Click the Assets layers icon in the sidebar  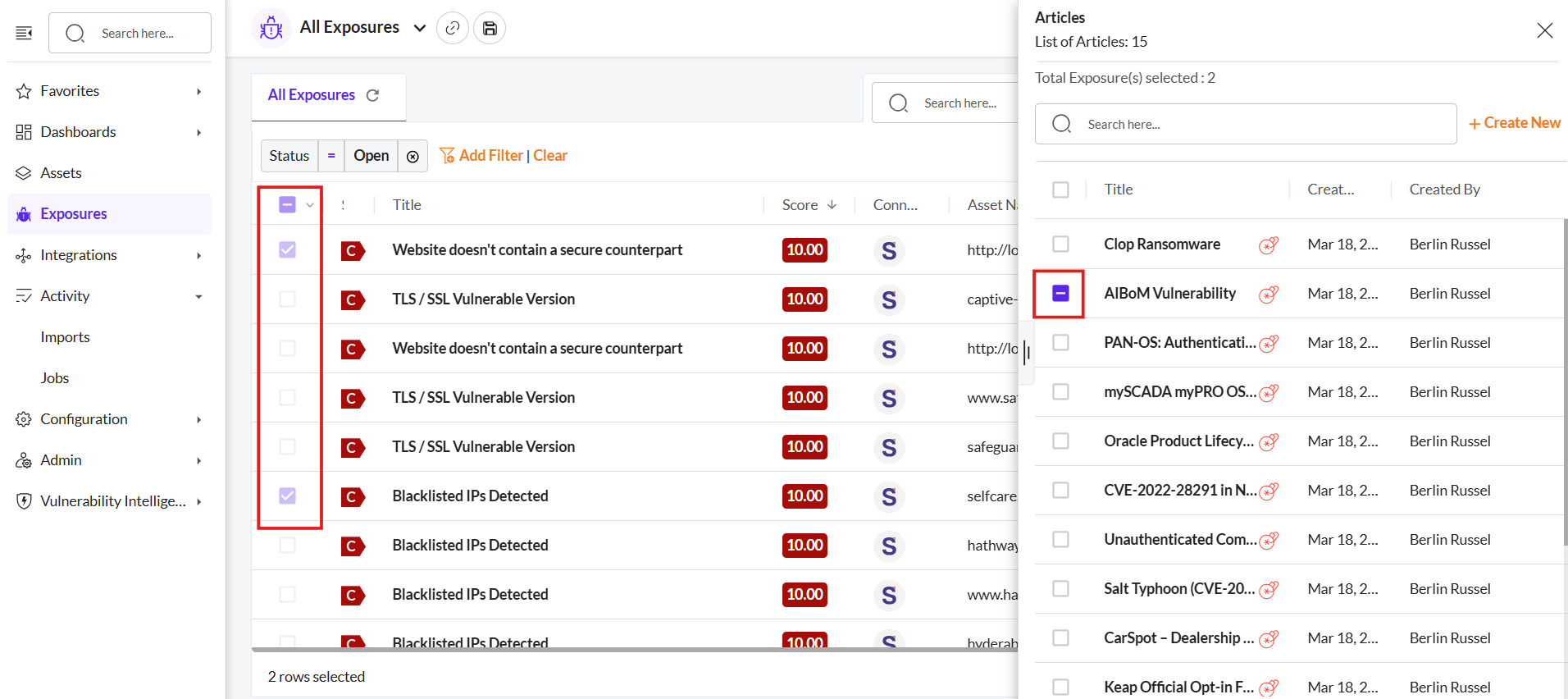click(x=24, y=173)
